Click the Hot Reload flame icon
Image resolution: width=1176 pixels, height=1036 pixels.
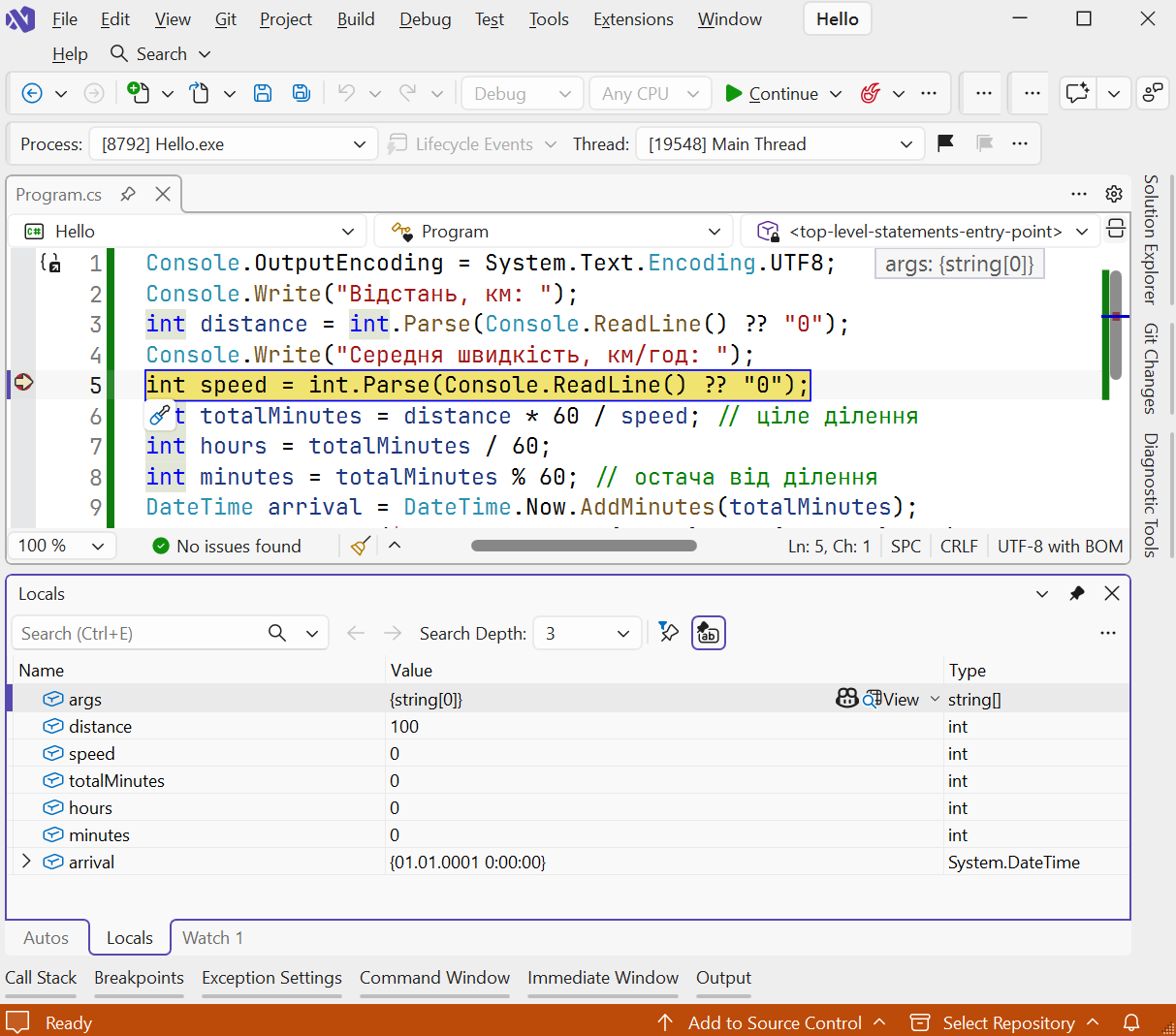[x=871, y=93]
